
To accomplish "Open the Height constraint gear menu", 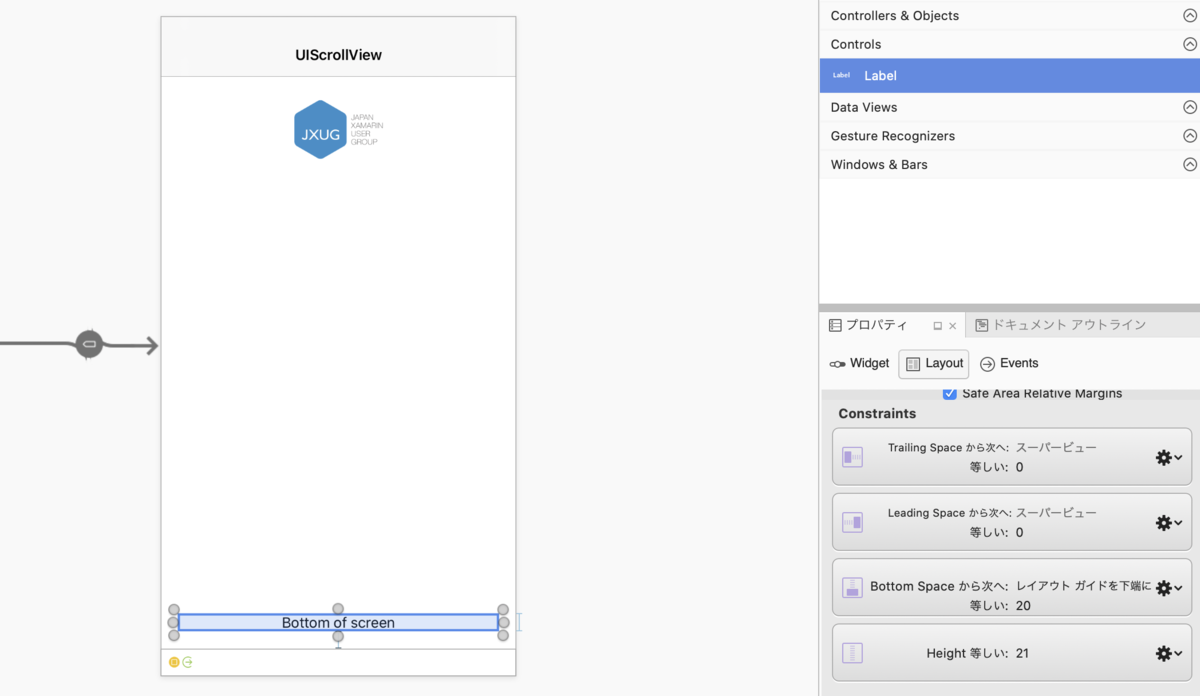I will pyautogui.click(x=1169, y=653).
